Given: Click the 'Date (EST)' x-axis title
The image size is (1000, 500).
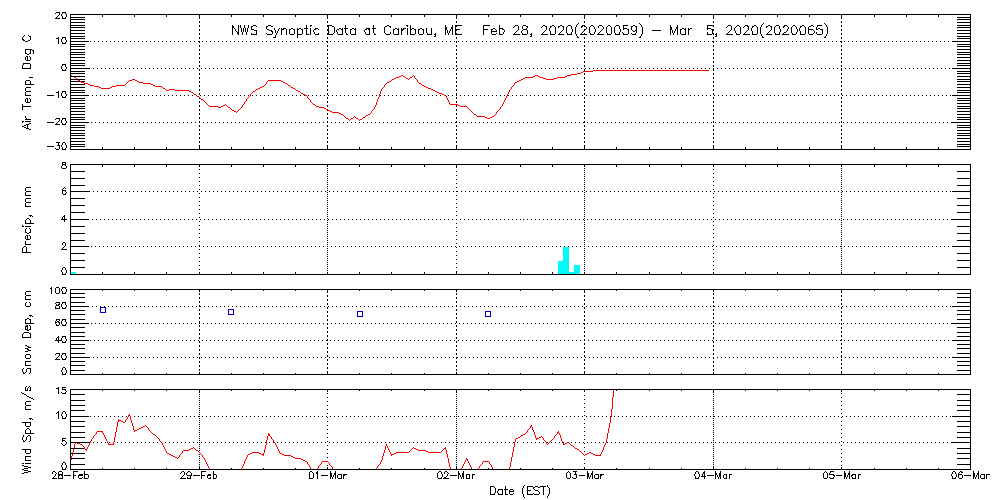Looking at the screenshot, I should [x=521, y=491].
